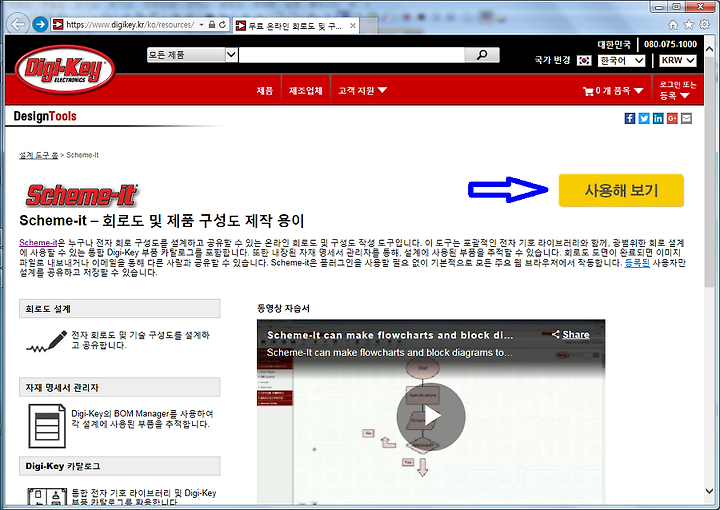Play the Scheme-it tutorial video
720x510 pixels.
click(431, 416)
